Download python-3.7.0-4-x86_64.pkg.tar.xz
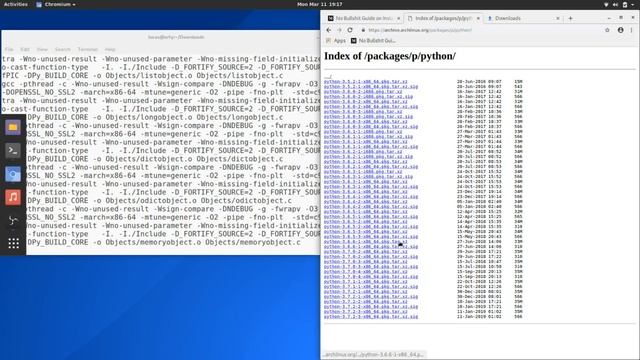This screenshot has width=640, height=360. point(366,271)
